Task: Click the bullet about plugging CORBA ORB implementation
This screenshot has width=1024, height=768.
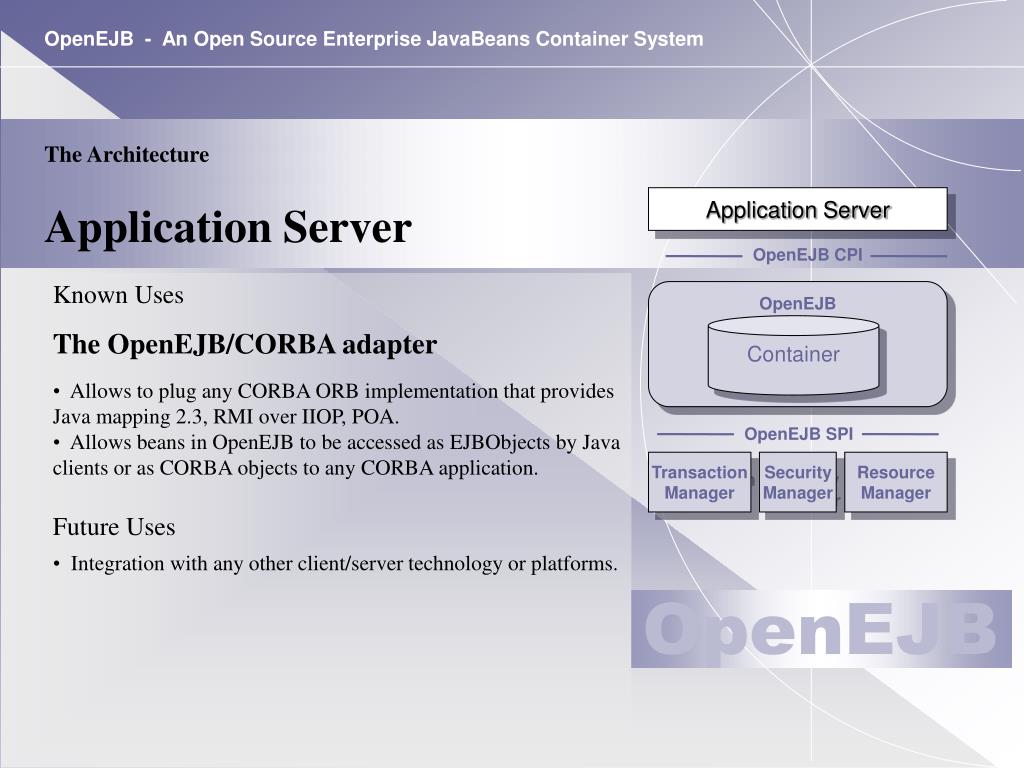Action: 334,404
